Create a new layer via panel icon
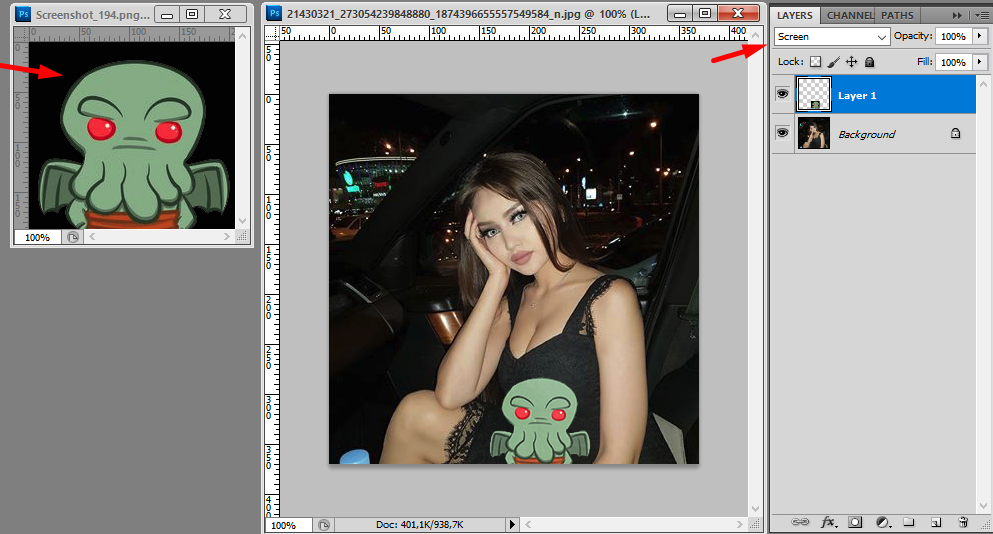 [x=935, y=522]
